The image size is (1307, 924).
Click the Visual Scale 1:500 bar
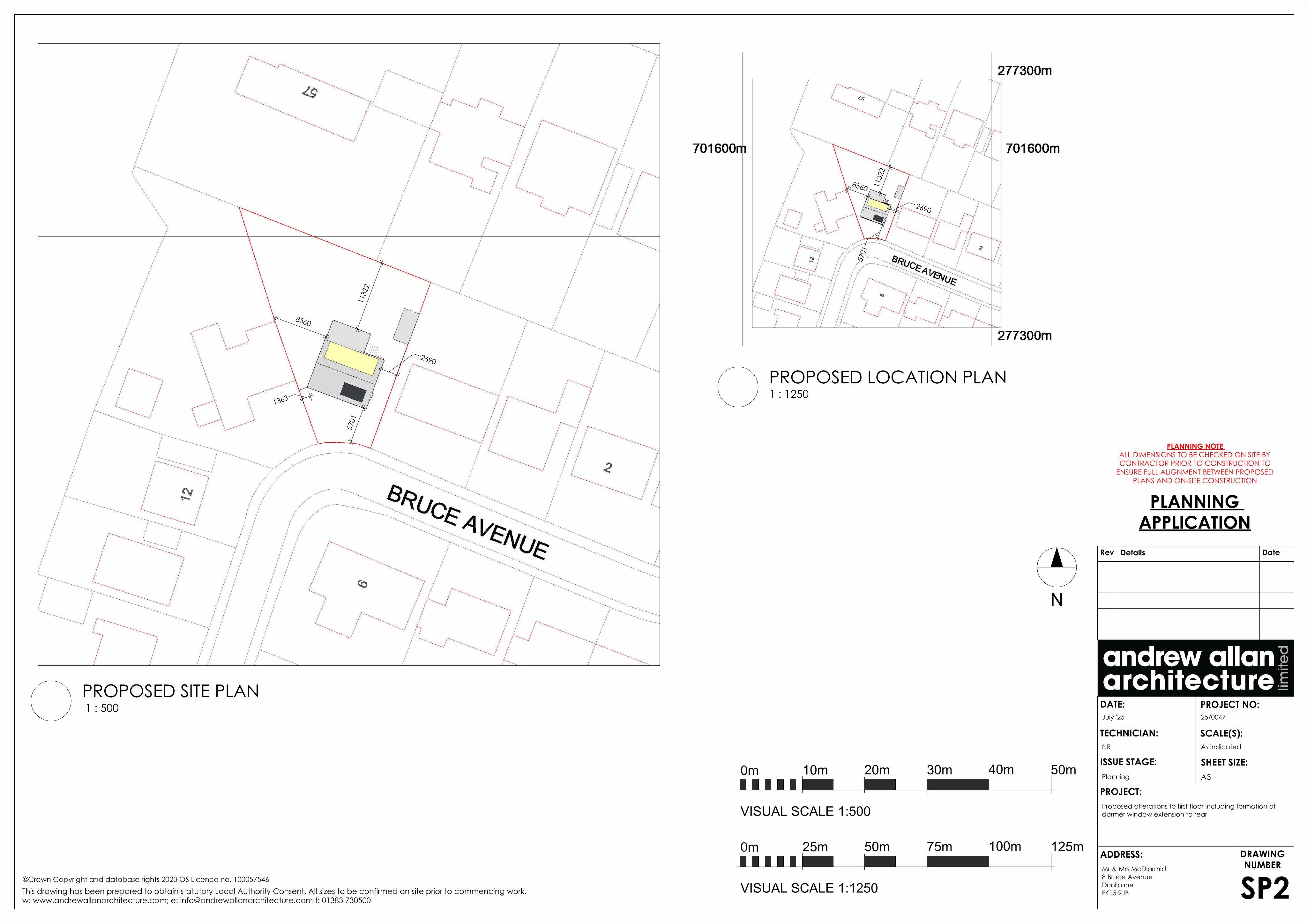click(x=896, y=785)
